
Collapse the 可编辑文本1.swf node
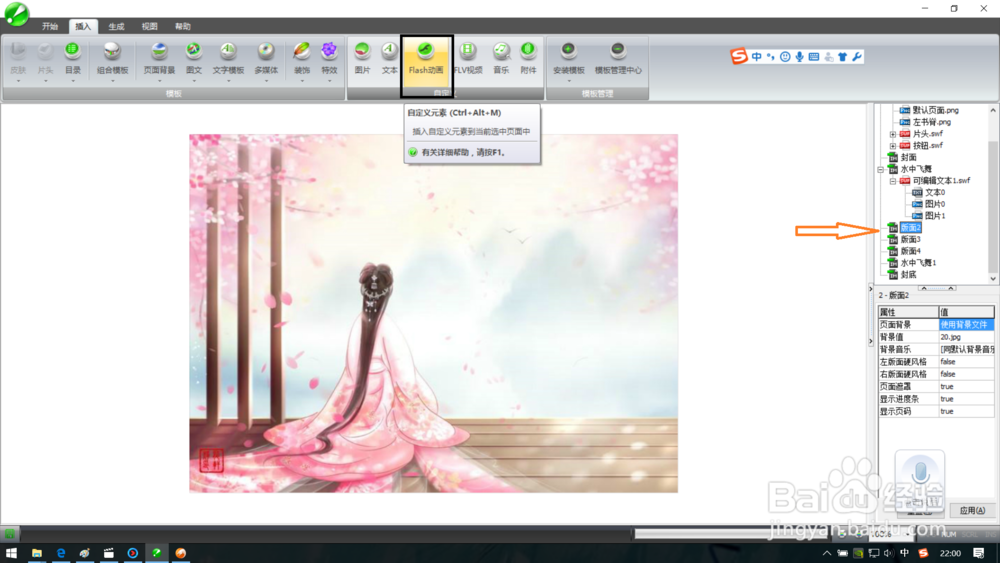coord(893,181)
